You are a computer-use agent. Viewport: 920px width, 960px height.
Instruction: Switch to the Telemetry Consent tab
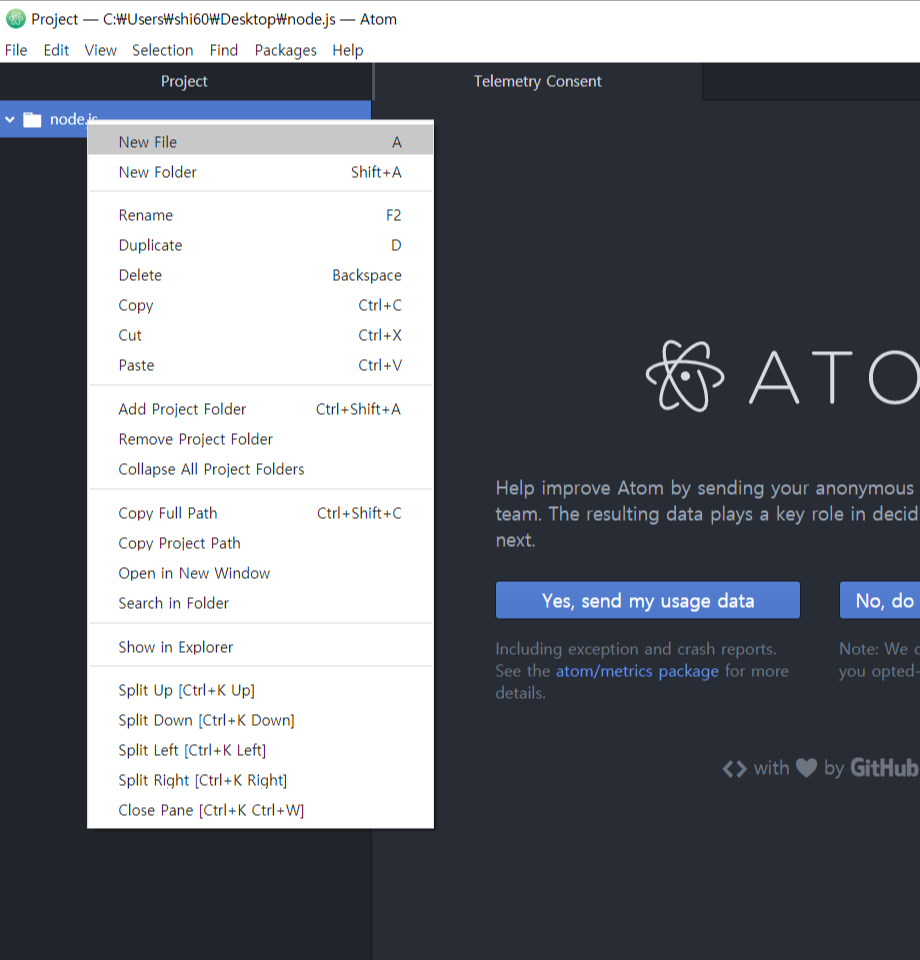[537, 81]
